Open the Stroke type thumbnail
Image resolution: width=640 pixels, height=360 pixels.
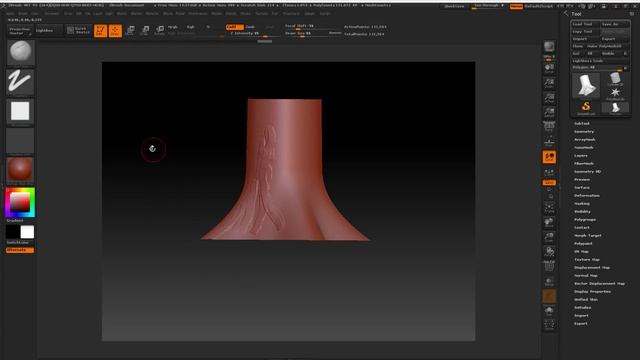(x=20, y=82)
